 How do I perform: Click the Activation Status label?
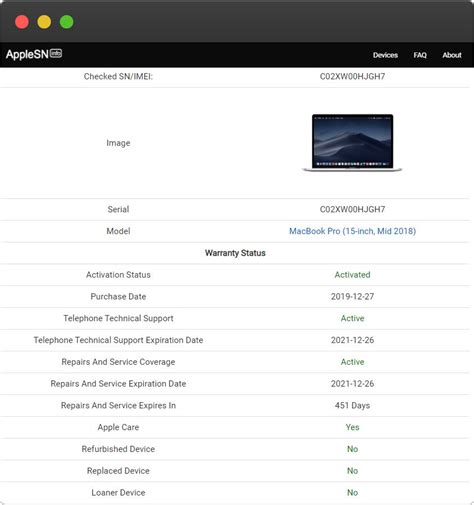click(118, 275)
